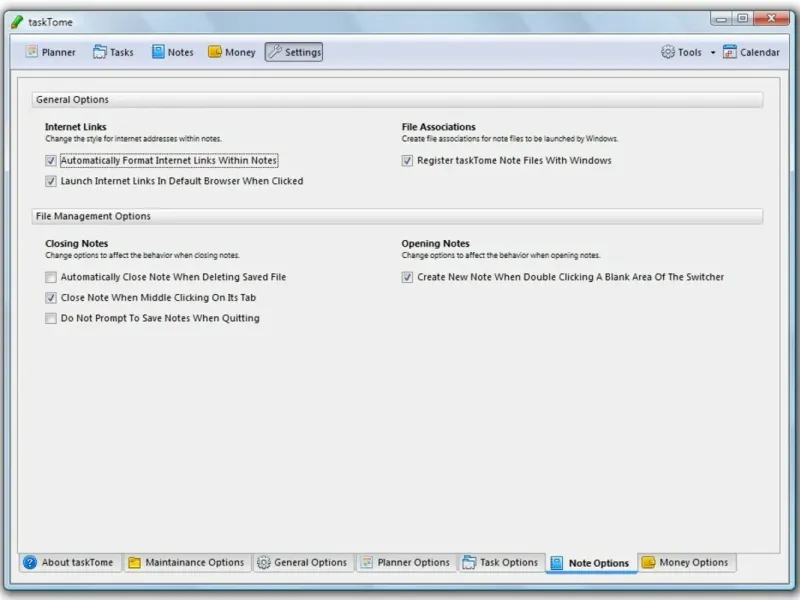Minimize the taskTome window

coord(721,19)
